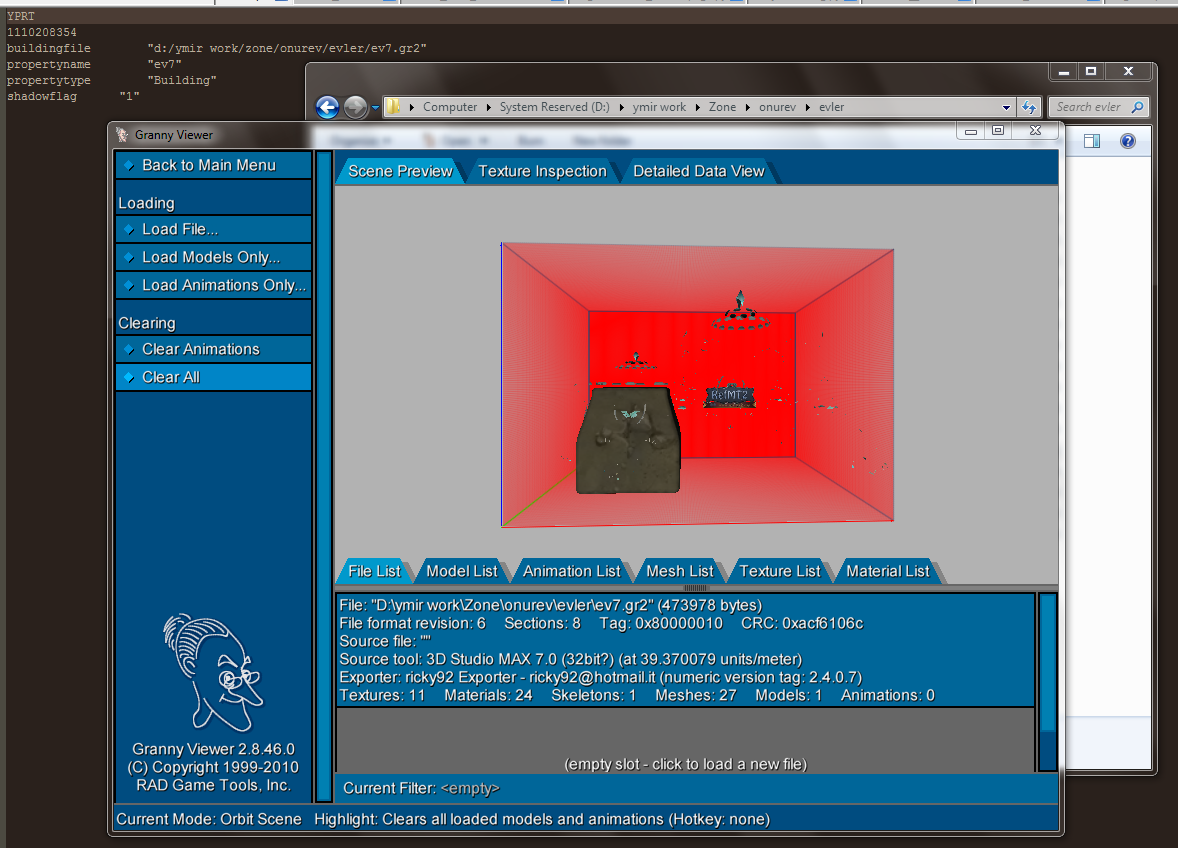
Task: Click the folder icon in Explorer address bar
Action: coord(393,107)
